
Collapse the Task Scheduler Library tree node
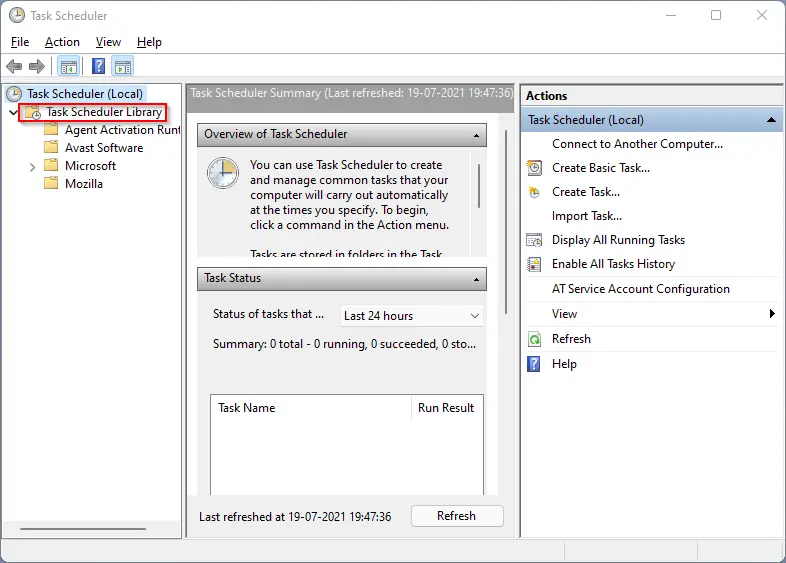(14, 112)
